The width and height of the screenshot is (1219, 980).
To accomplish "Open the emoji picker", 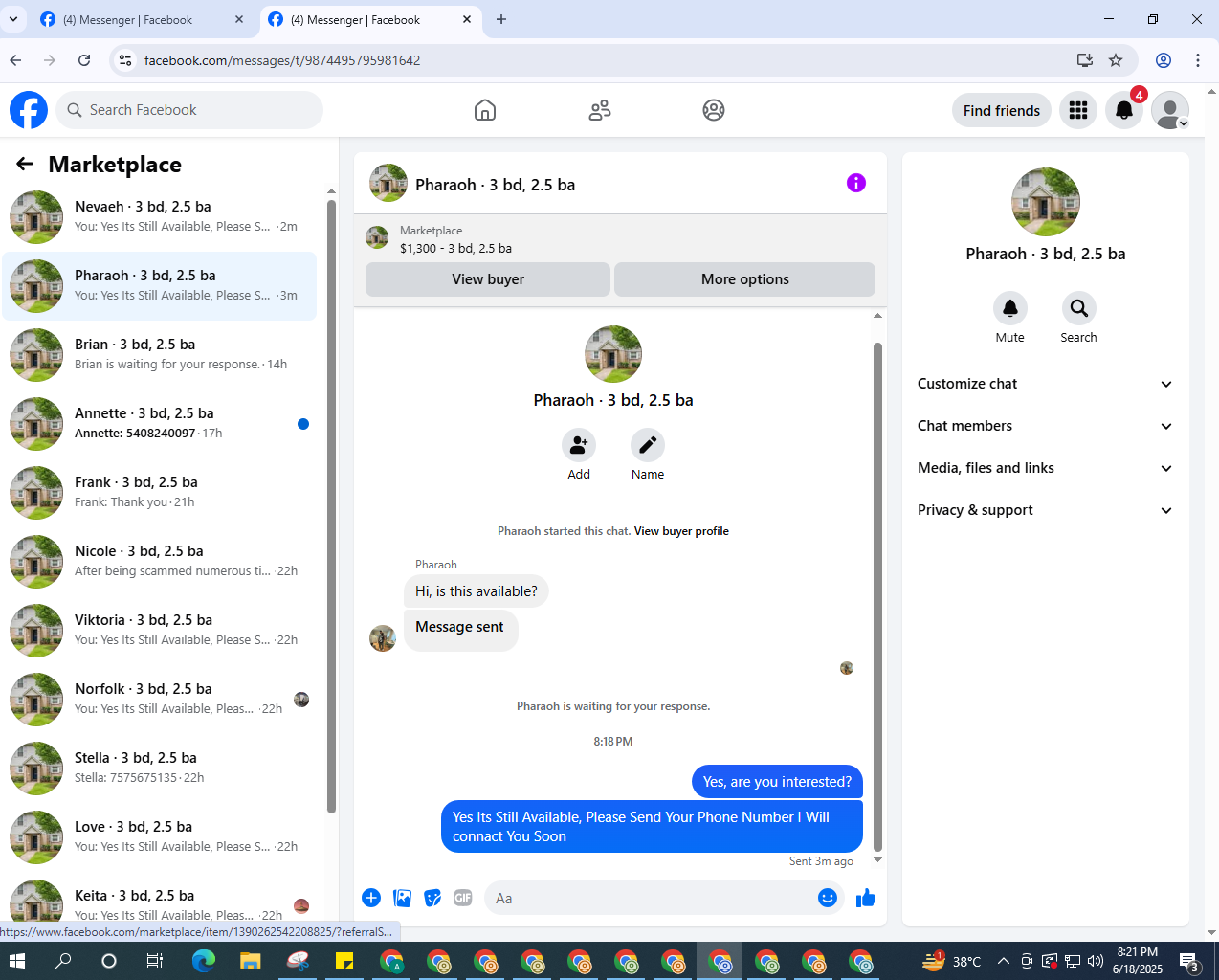I will pos(828,898).
